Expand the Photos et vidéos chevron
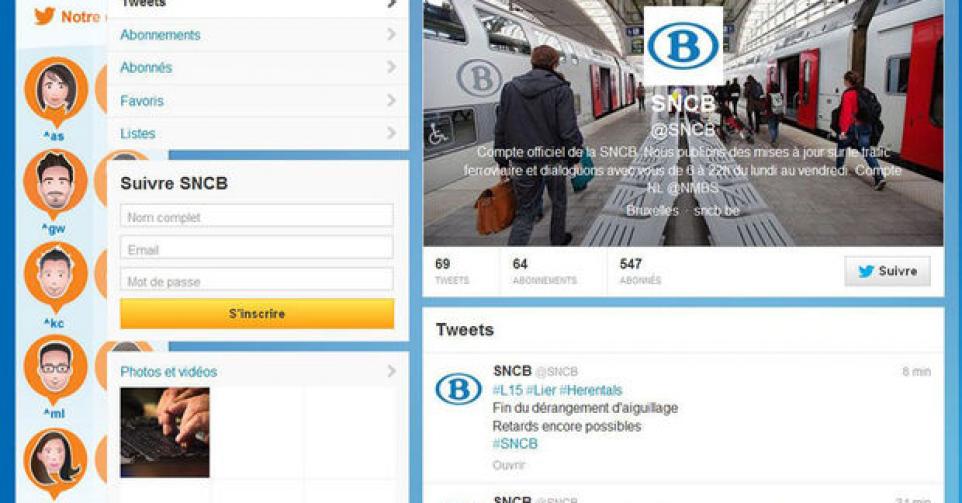Screen dimensions: 962x503 391,371
